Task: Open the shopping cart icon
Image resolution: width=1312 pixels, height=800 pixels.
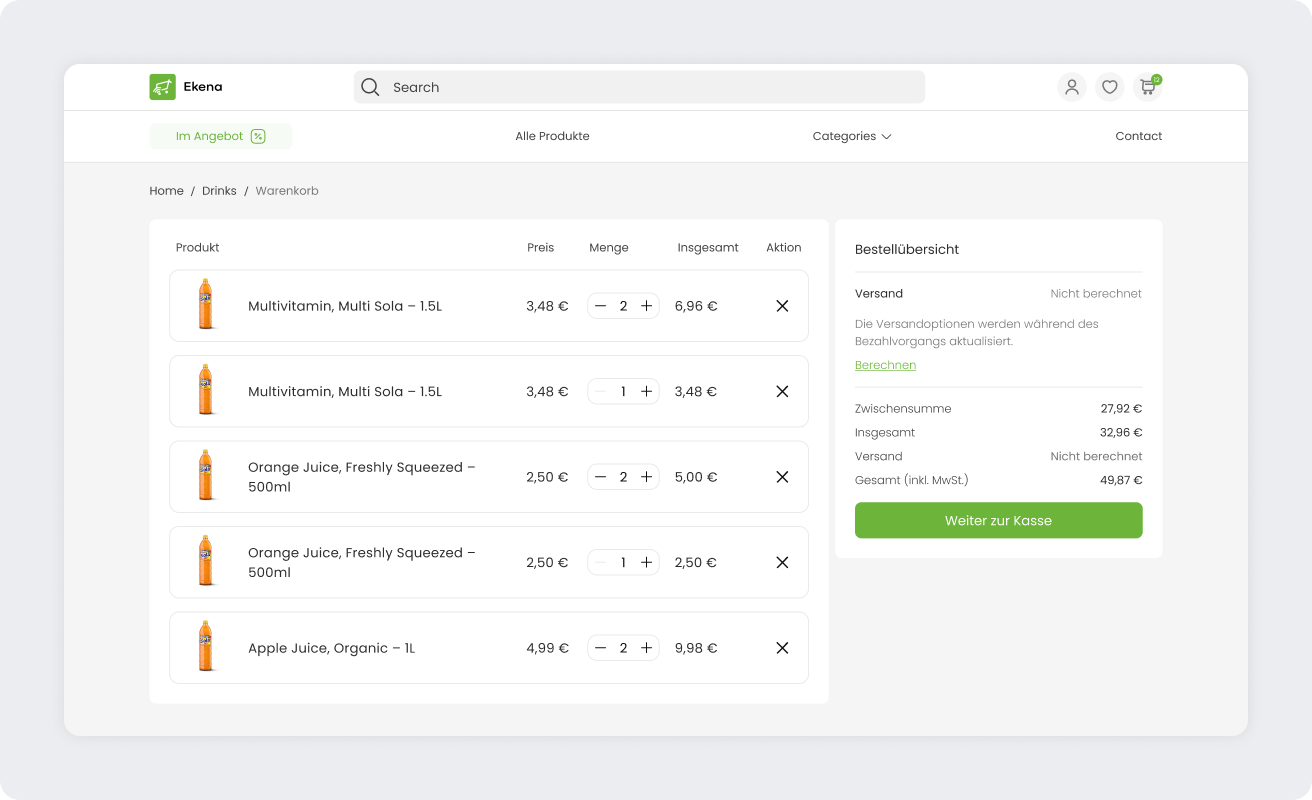Action: coord(1147,87)
